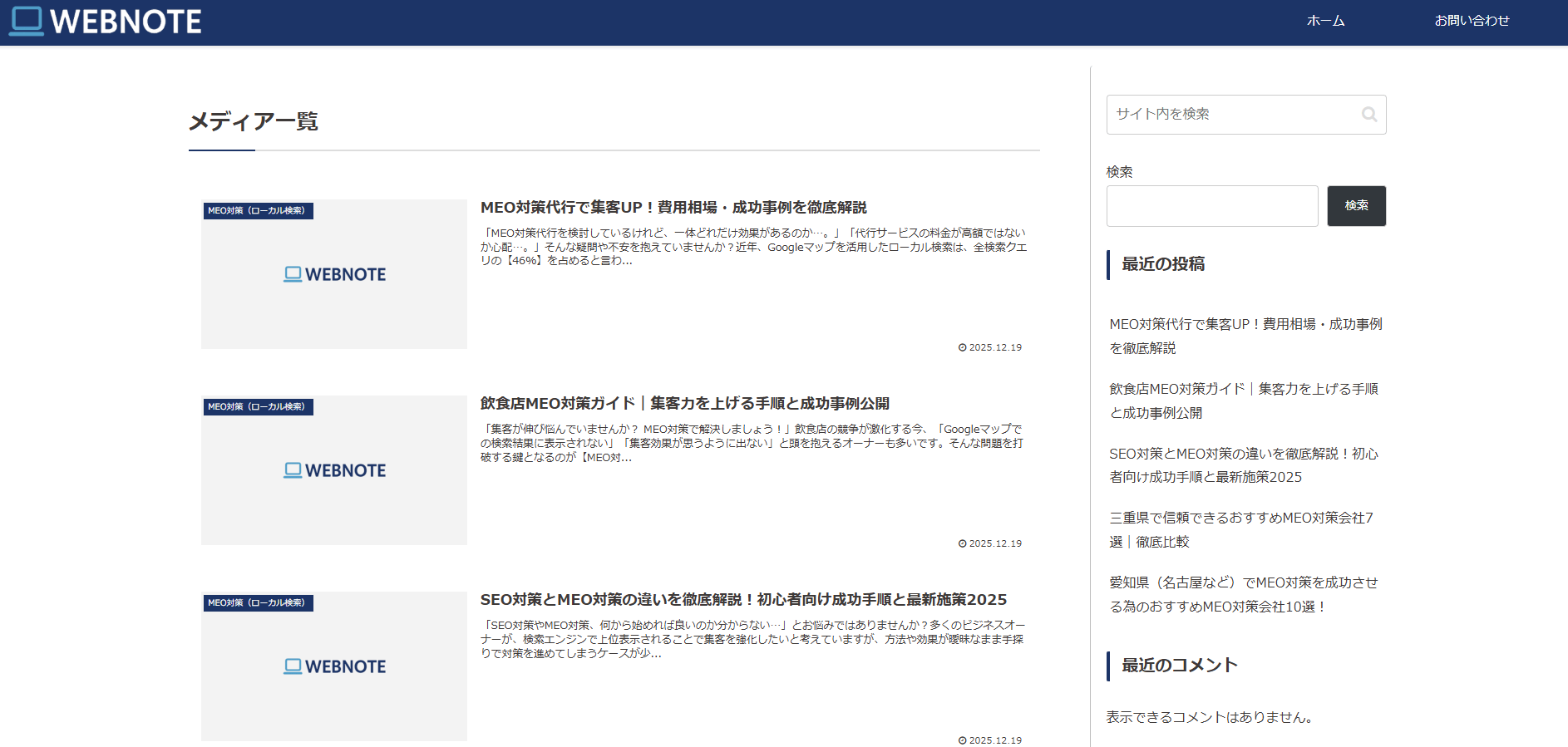Click MEO対策 category tag on third article
Image resolution: width=1568 pixels, height=747 pixels.
tap(257, 603)
